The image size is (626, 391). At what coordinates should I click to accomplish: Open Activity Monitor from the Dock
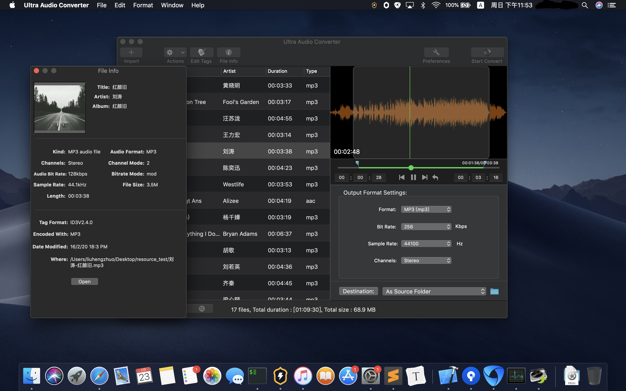coord(516,376)
